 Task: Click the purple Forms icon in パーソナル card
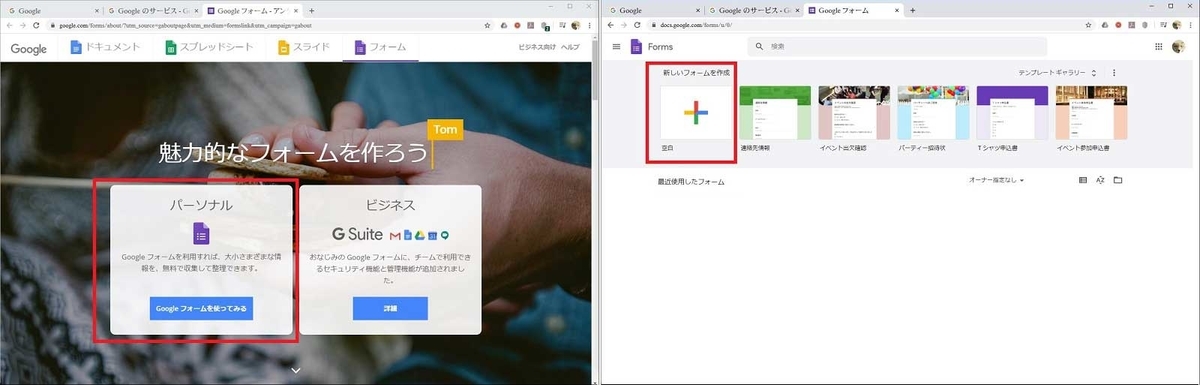[201, 234]
